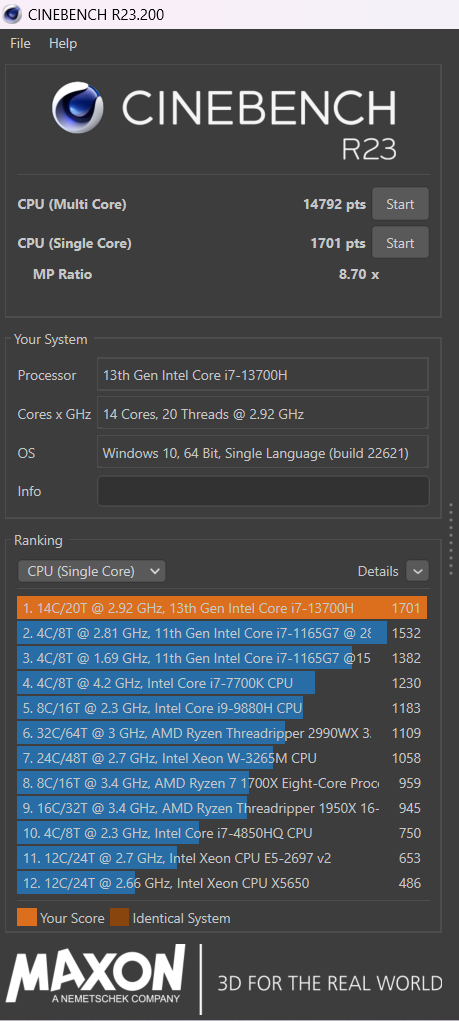The image size is (459, 1021).
Task: Open the File menu
Action: pyautogui.click(x=20, y=44)
